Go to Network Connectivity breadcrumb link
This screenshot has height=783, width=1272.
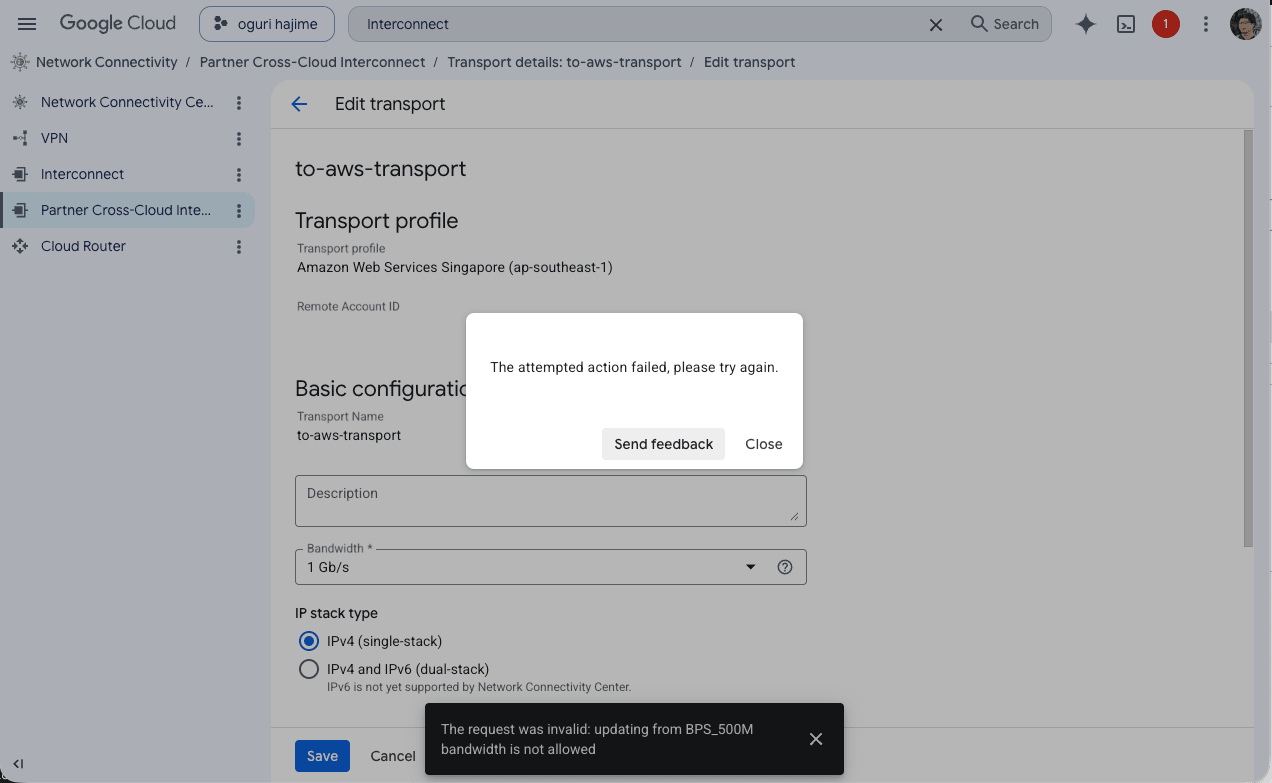[107, 62]
